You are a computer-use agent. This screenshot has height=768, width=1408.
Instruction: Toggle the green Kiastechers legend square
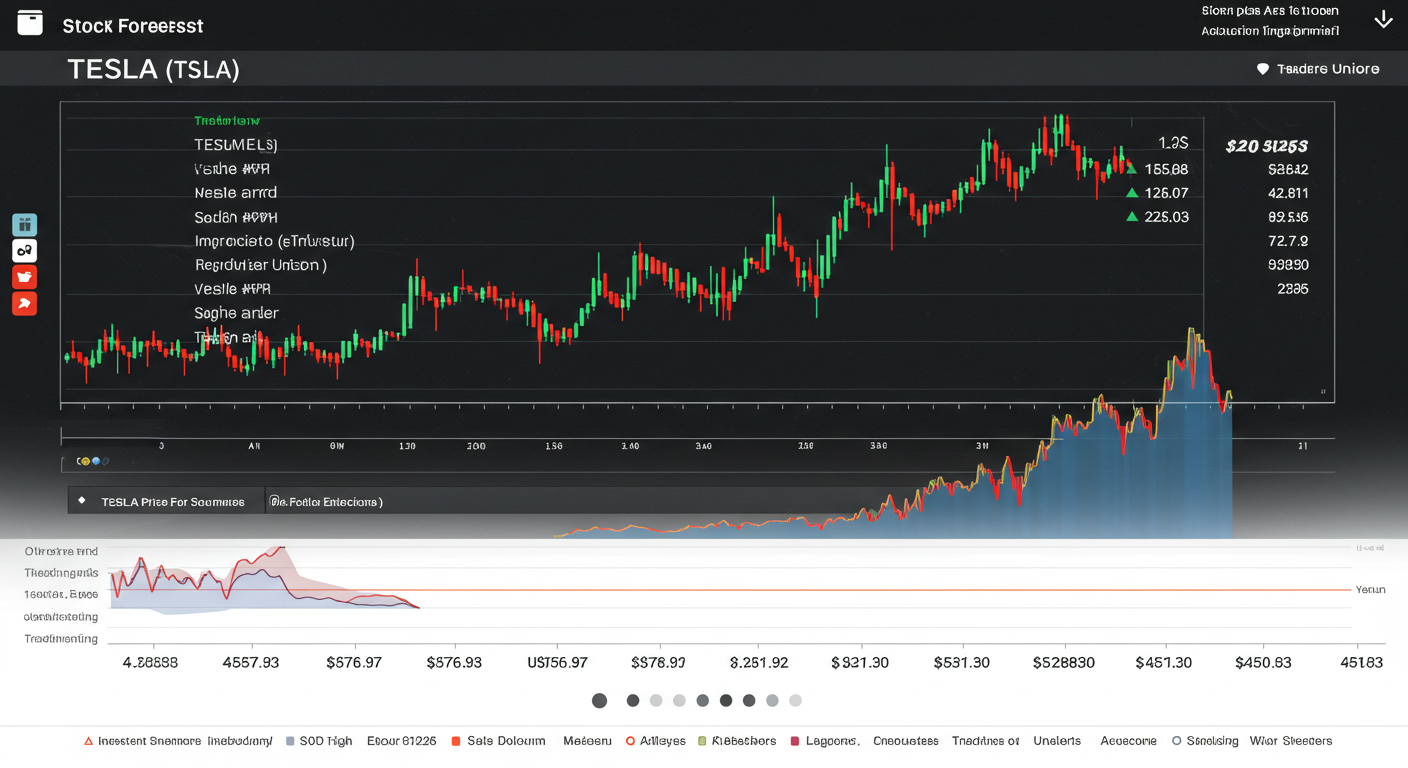pyautogui.click(x=702, y=741)
